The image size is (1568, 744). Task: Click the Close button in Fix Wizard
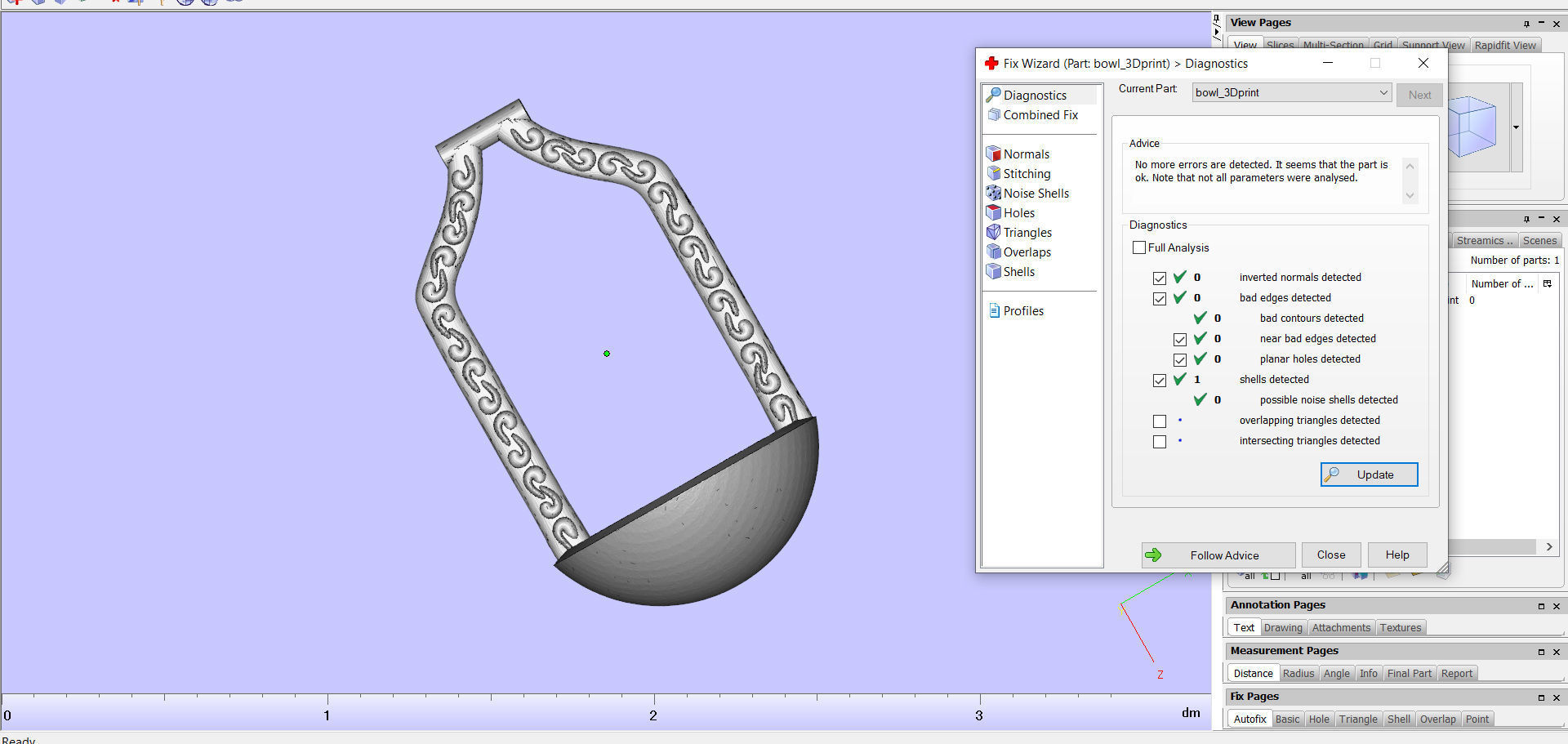[1331, 555]
